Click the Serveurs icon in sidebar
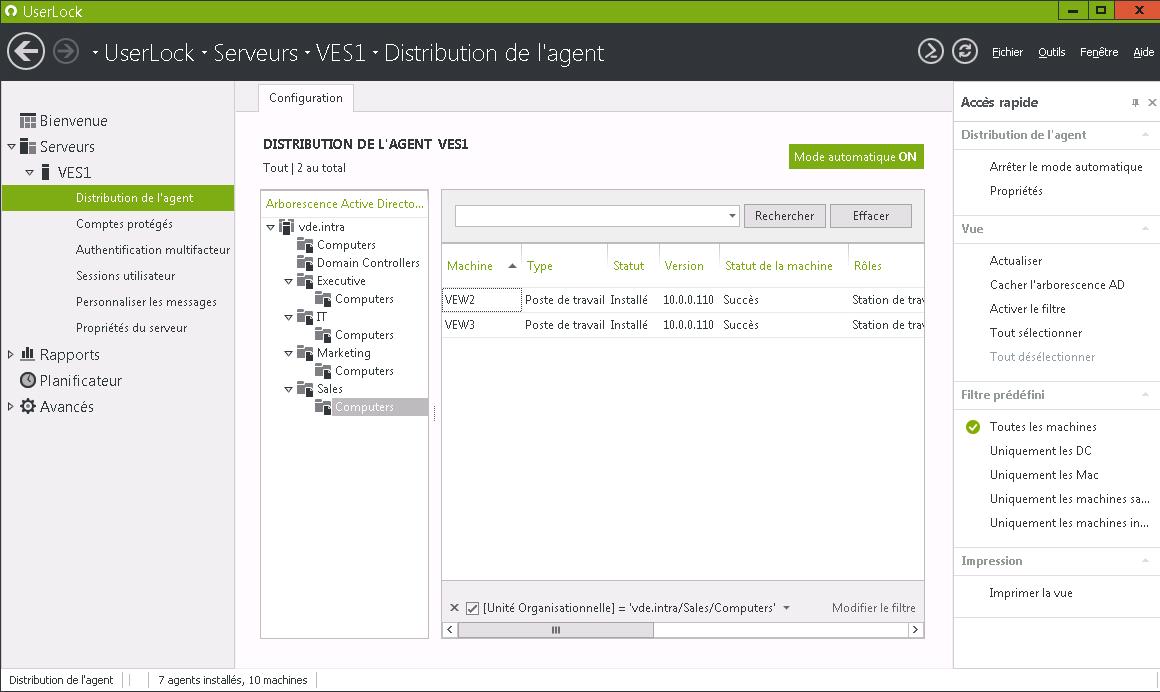Image resolution: width=1160 pixels, height=692 pixels. click(28, 147)
